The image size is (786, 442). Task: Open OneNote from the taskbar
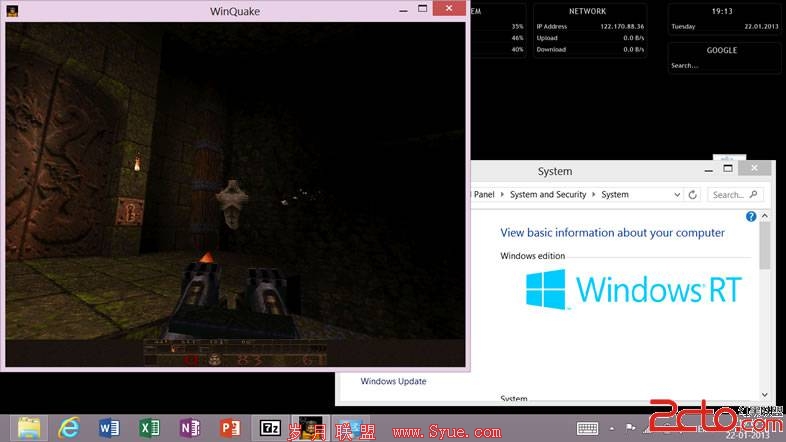click(189, 428)
